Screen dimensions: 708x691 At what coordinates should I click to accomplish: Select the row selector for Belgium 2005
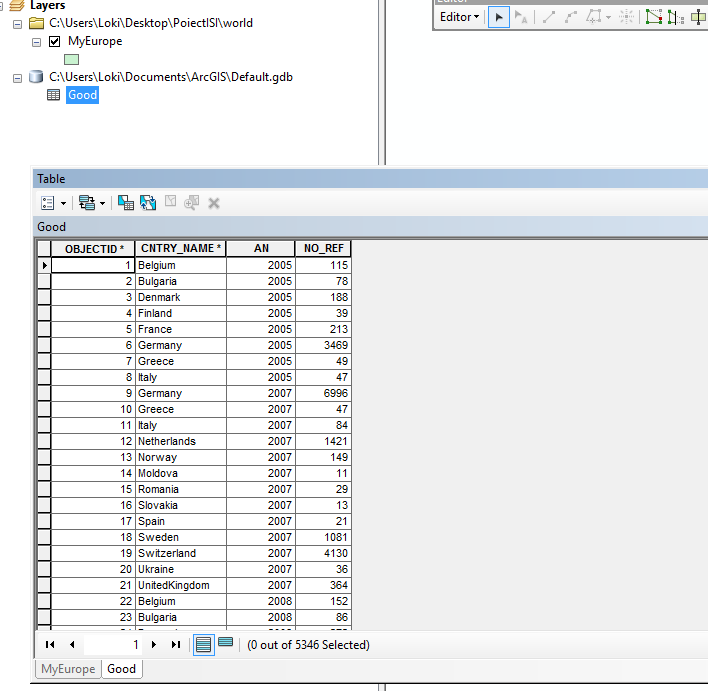click(x=44, y=266)
